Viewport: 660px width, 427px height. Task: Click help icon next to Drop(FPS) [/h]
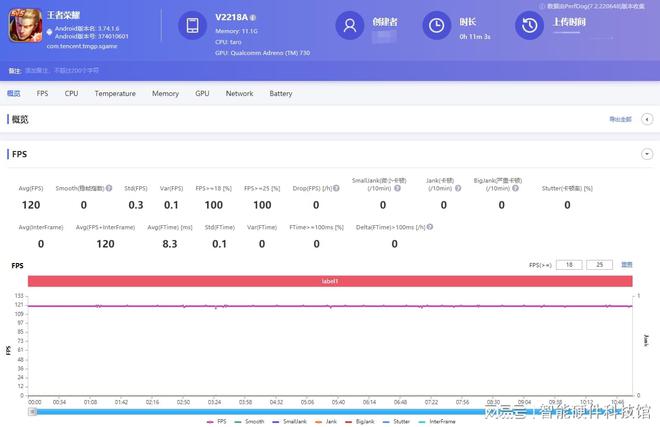pyautogui.click(x=336, y=188)
